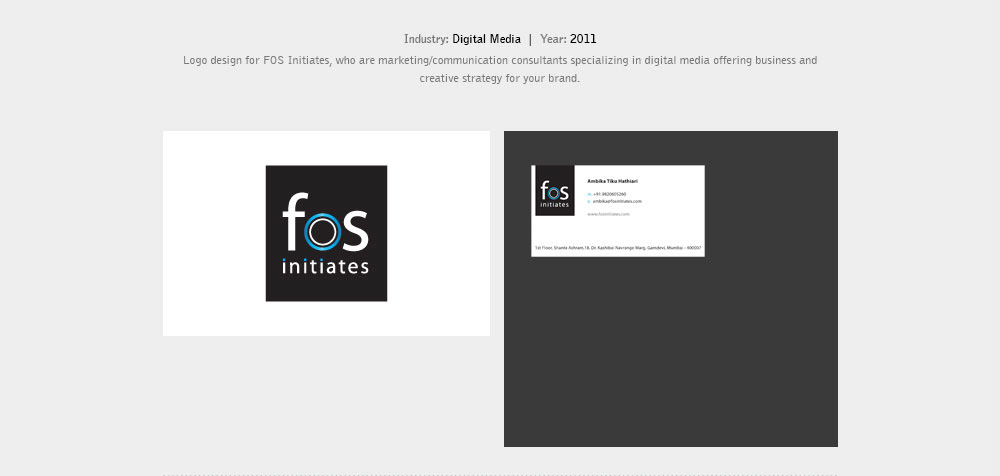Click the small FOS logo on business card
1000x476 pixels.
tap(553, 190)
